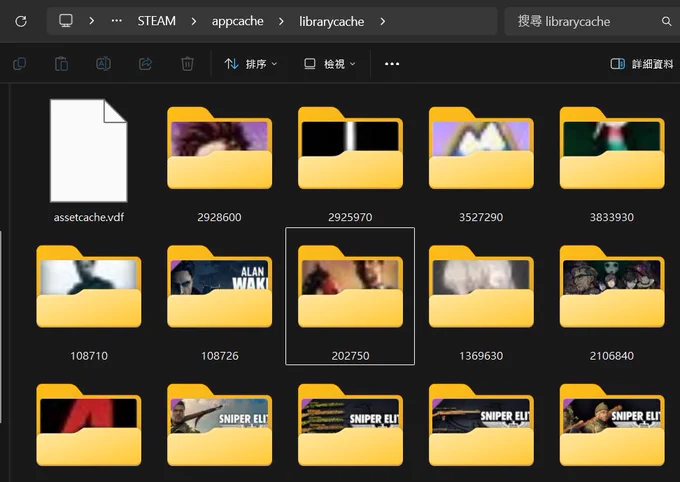Expand the chevron after appcache
This screenshot has width=680, height=482.
281,21
